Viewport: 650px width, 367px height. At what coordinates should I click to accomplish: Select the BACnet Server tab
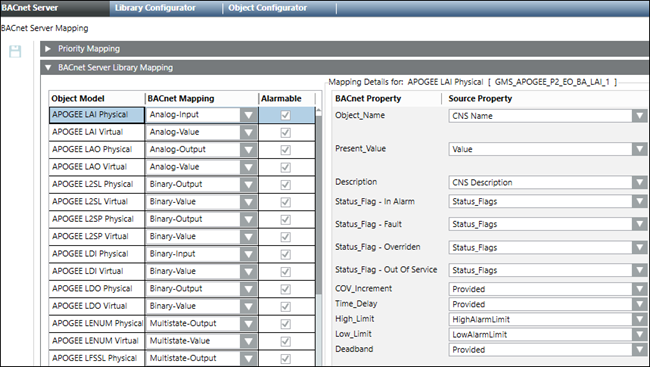[30, 8]
